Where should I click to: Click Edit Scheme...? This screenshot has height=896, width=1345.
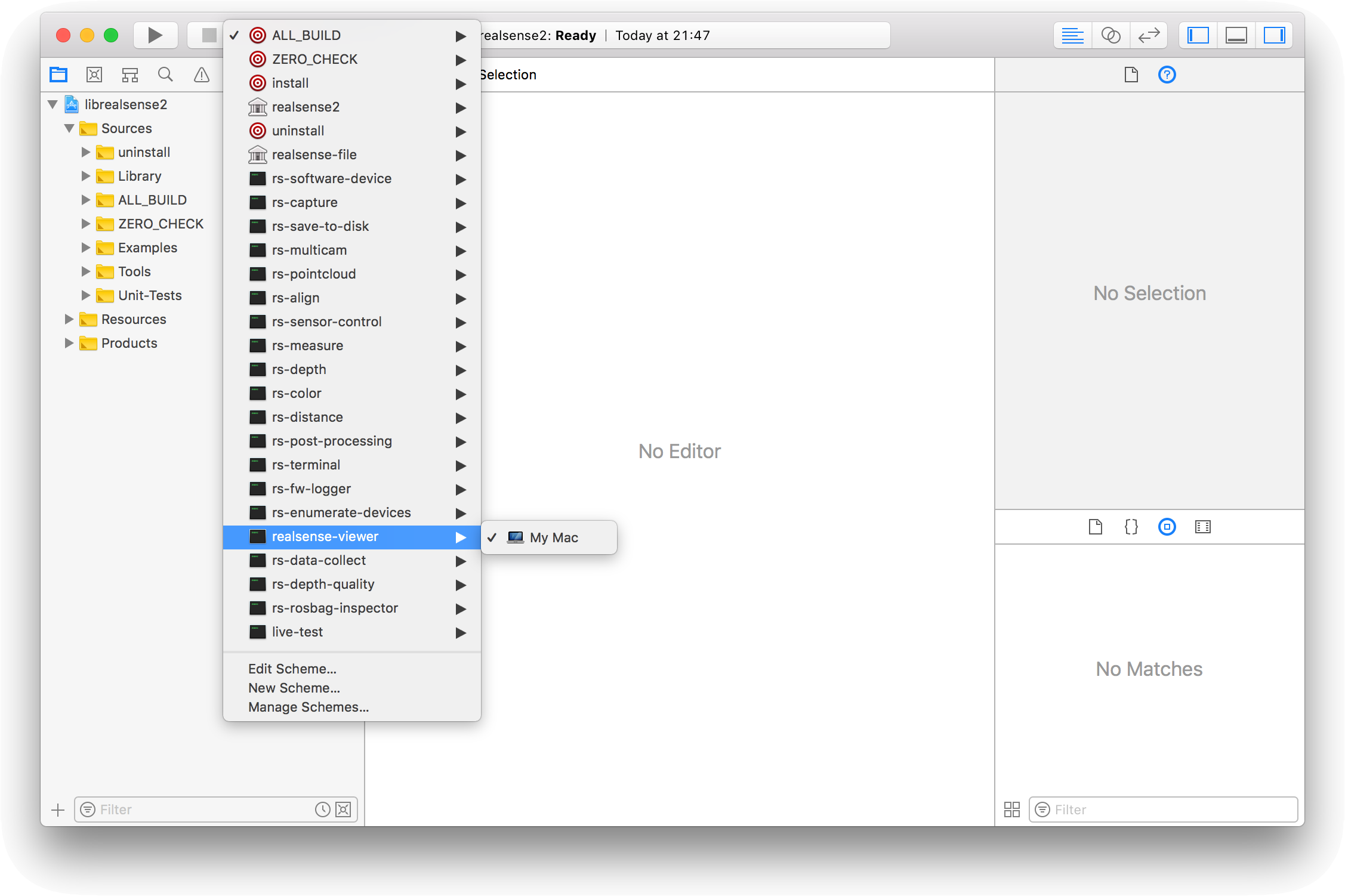click(x=292, y=669)
